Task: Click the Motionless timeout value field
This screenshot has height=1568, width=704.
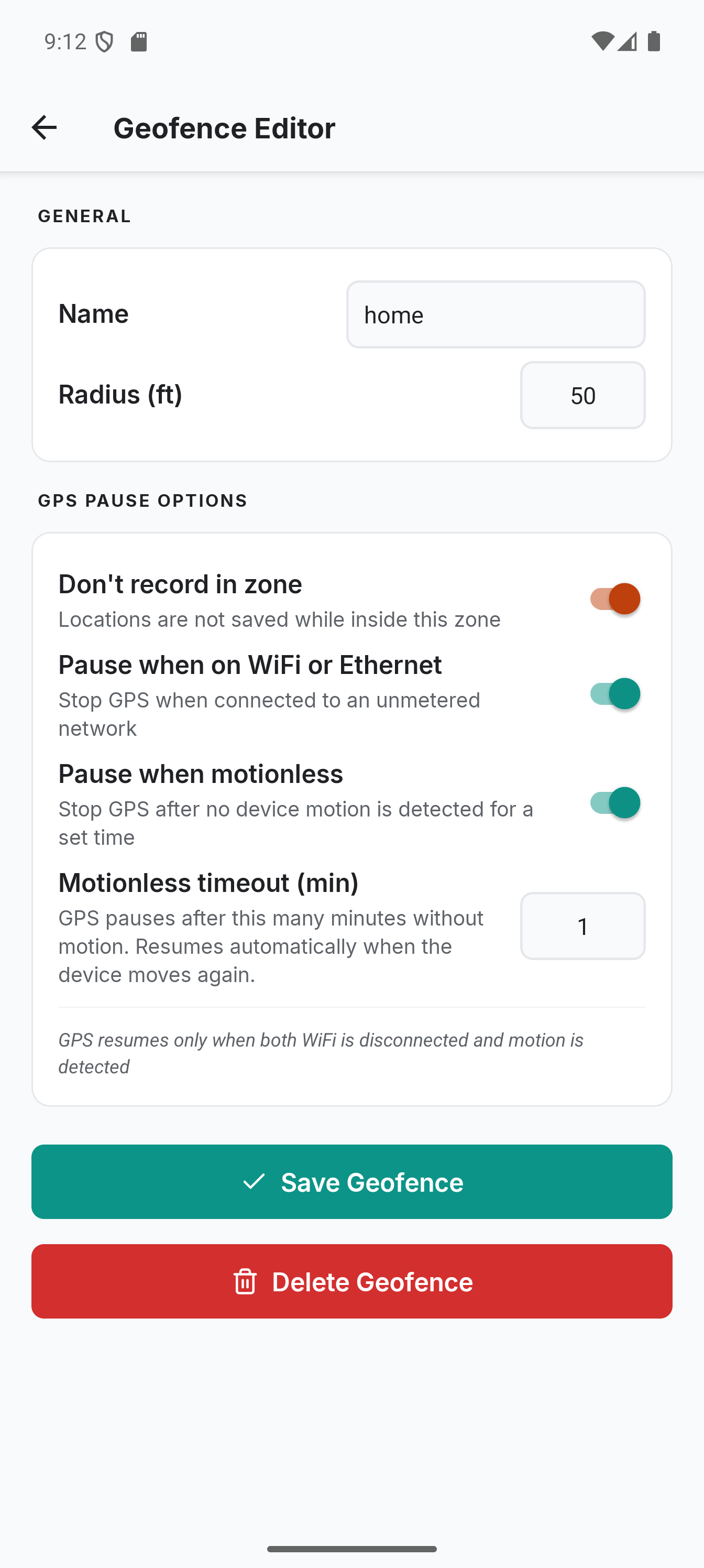Action: [582, 926]
